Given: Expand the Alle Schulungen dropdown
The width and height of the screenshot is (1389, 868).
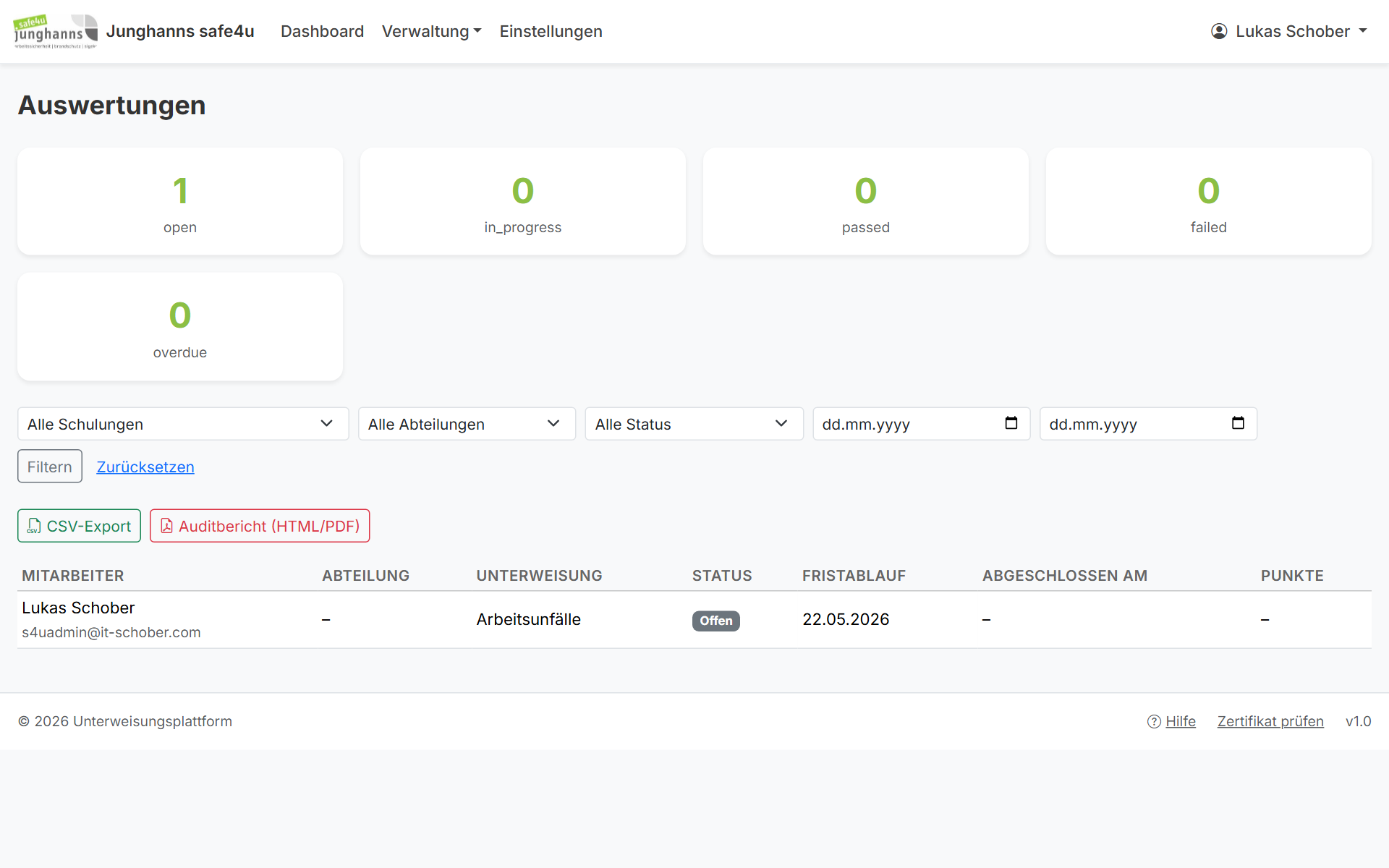Looking at the screenshot, I should (x=183, y=424).
